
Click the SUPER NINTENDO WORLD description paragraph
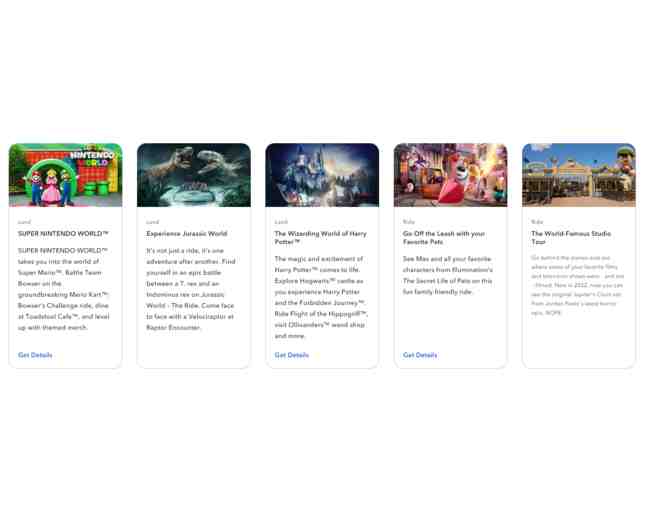[64, 289]
